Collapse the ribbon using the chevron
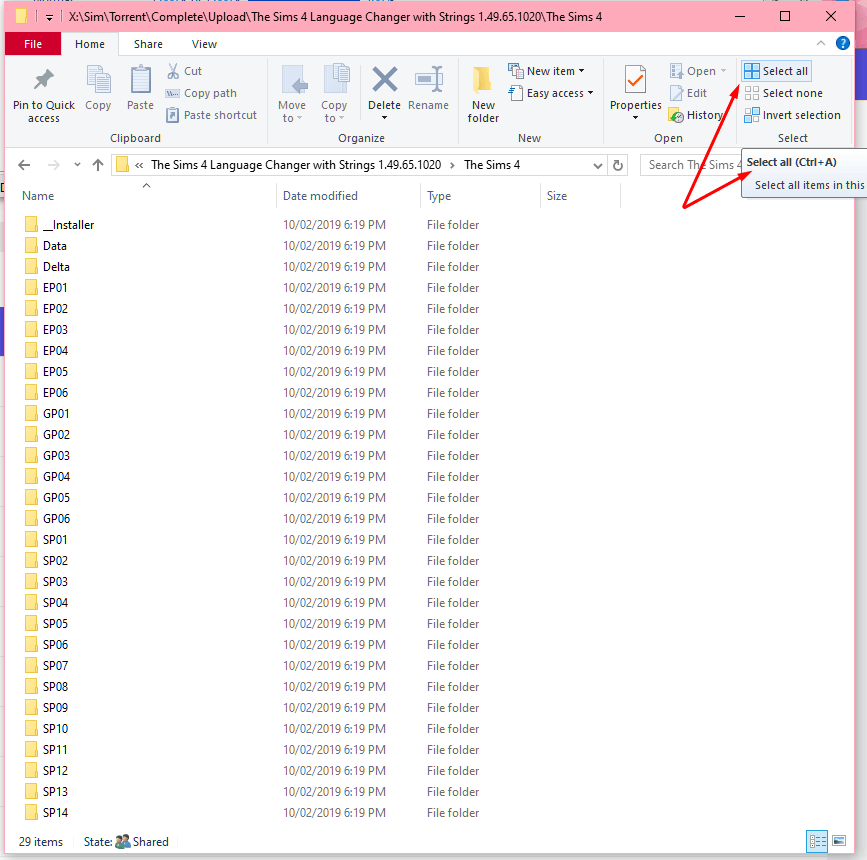The height and width of the screenshot is (860, 867). point(821,43)
